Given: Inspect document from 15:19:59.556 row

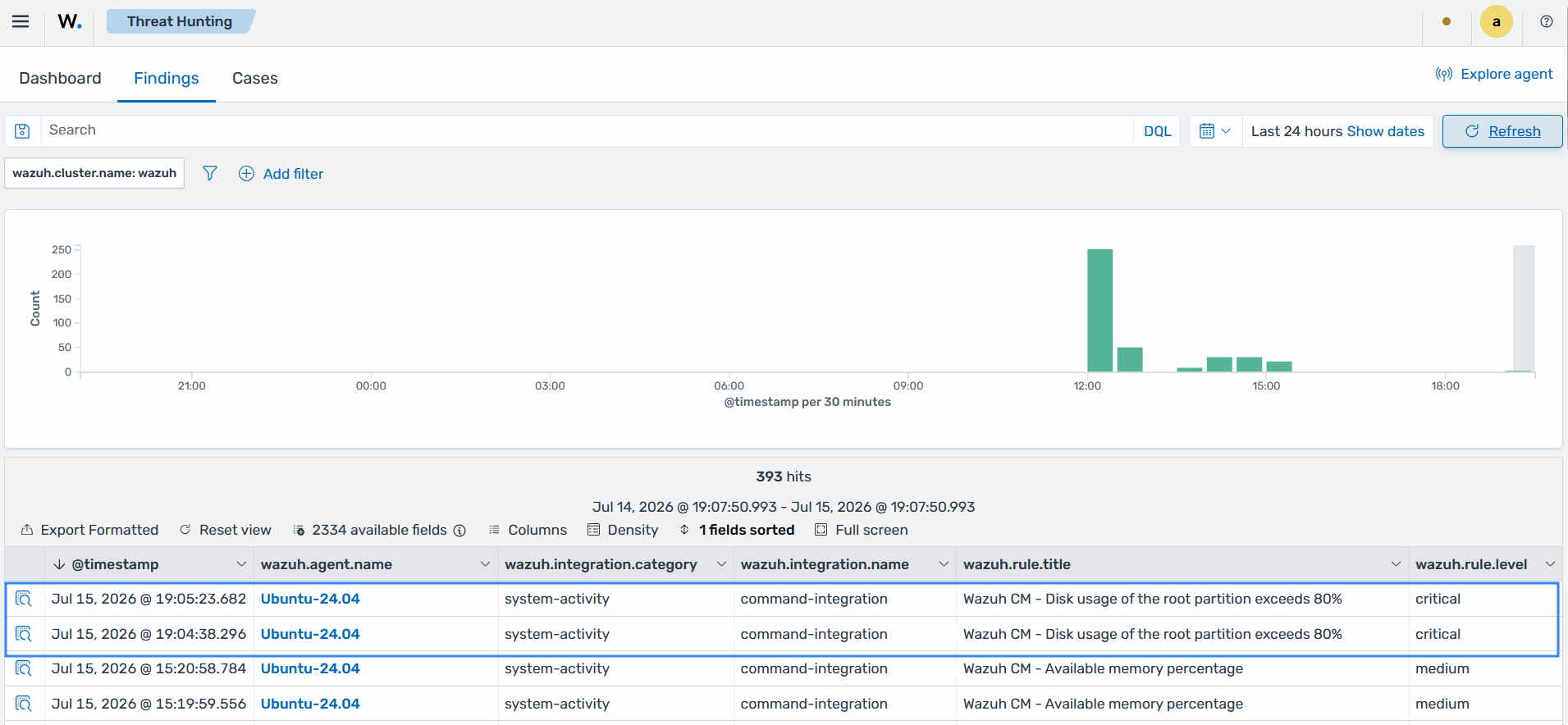Looking at the screenshot, I should click(x=24, y=704).
